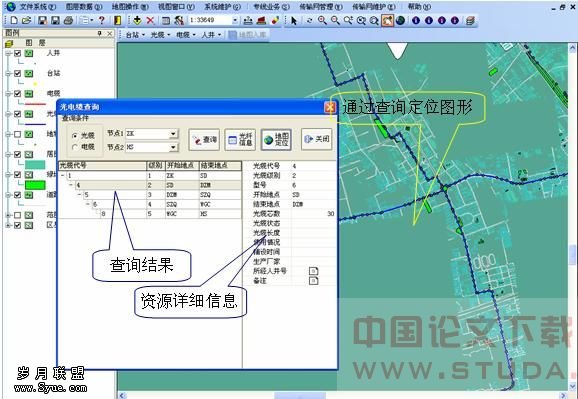Image resolution: width=578 pixels, height=399 pixels.
Task: Click the globe full-extent icon in toolbar
Action: click(400, 20)
